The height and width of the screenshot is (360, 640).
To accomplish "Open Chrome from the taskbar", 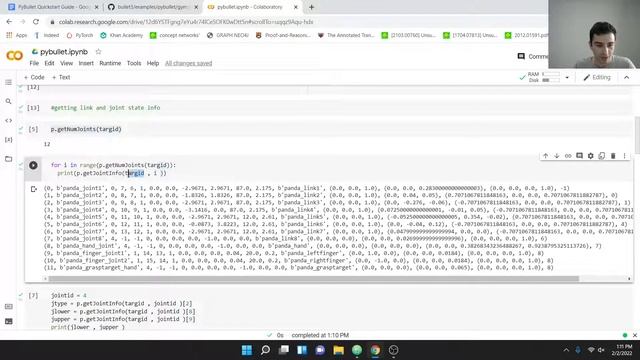I will 375,350.
